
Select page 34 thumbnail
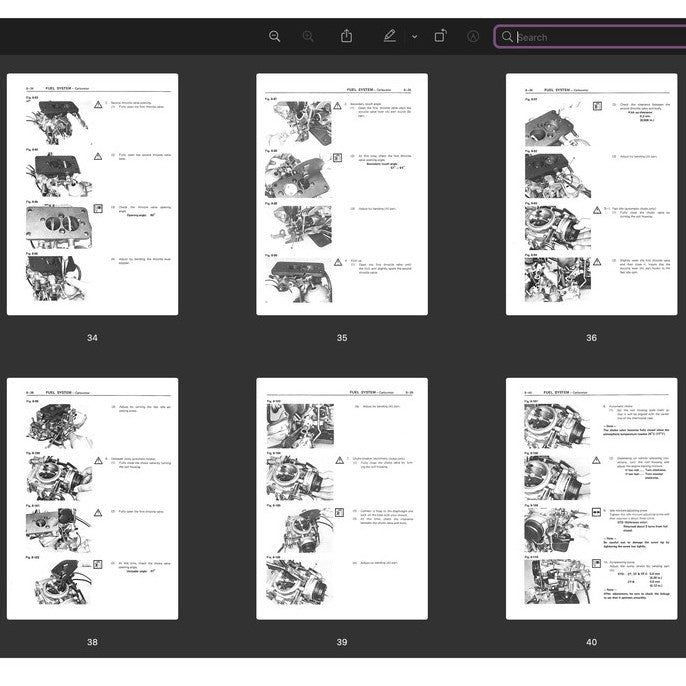pyautogui.click(x=92, y=194)
